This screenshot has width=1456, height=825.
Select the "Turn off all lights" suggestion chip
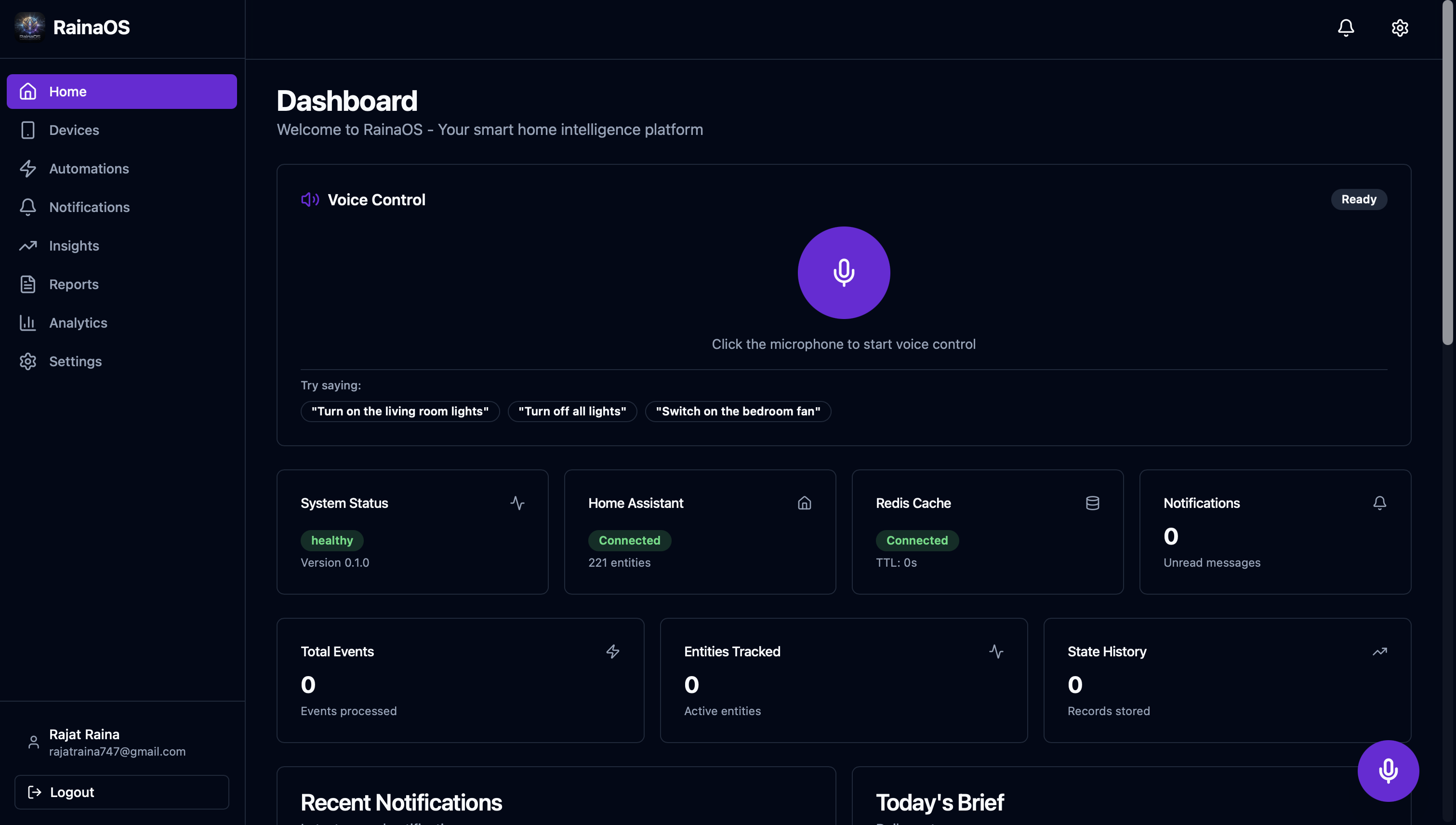572,412
